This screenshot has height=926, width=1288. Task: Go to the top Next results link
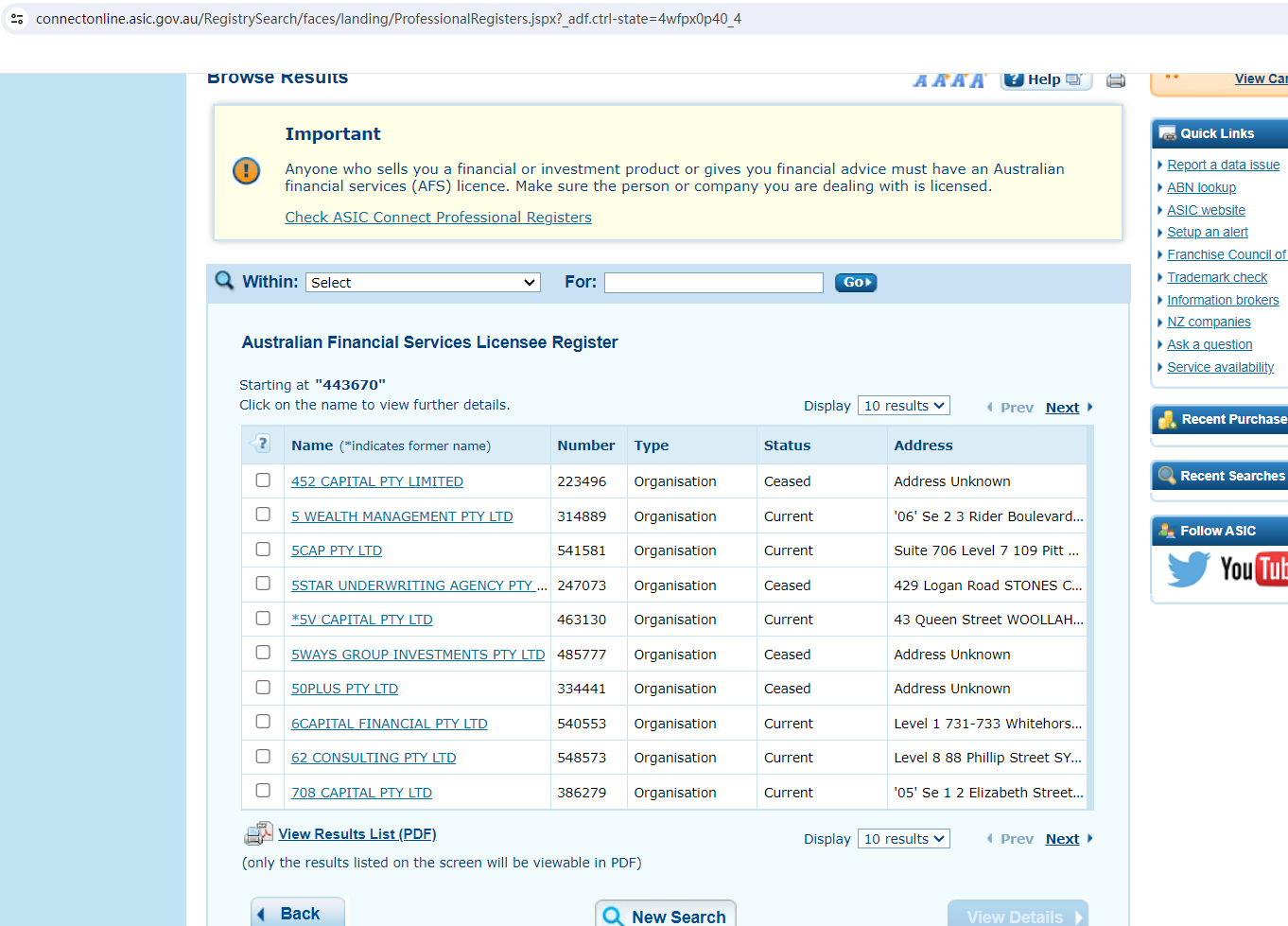1062,408
